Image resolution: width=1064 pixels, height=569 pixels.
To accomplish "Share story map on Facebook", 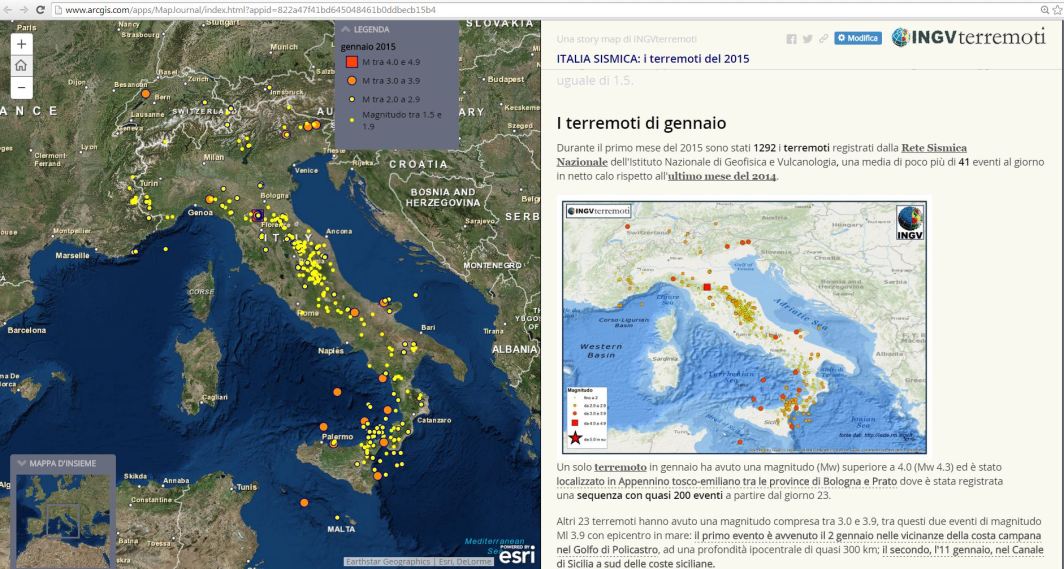I will 793,39.
